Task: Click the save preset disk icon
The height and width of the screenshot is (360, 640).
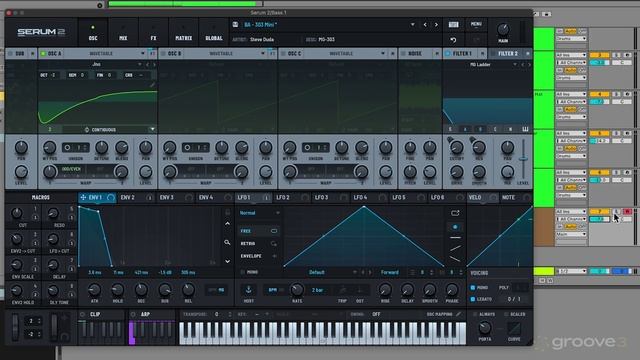Action: (236, 24)
